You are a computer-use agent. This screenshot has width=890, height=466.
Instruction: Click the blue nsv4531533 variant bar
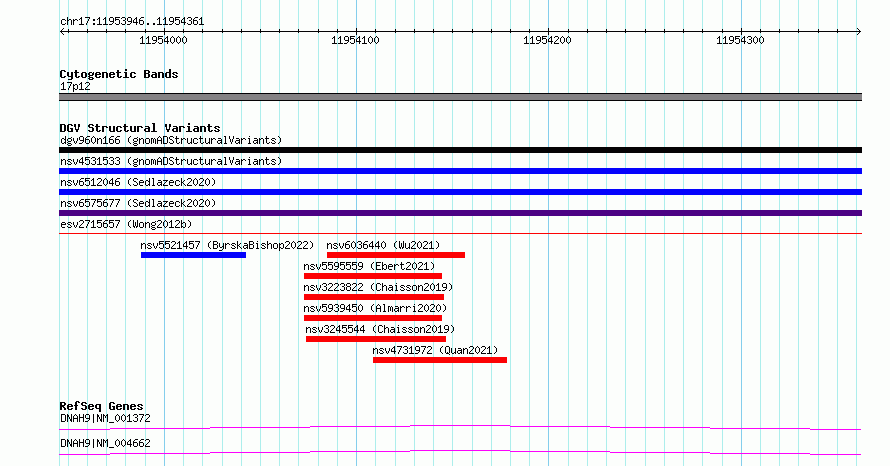coord(460,171)
